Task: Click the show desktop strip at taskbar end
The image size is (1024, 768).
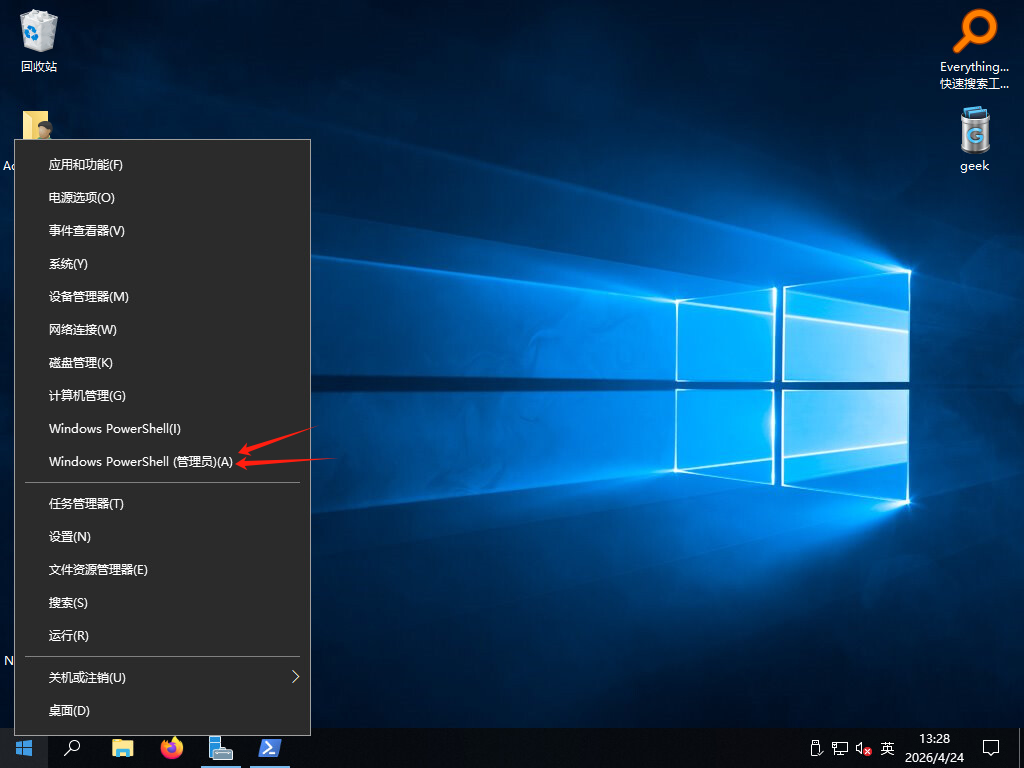Action: 1021,748
